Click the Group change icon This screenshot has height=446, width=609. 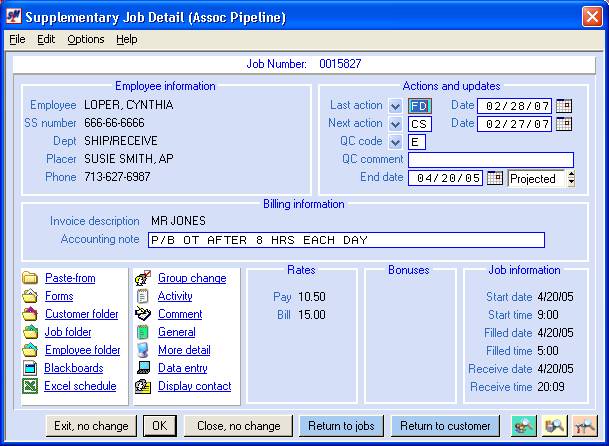pos(143,278)
